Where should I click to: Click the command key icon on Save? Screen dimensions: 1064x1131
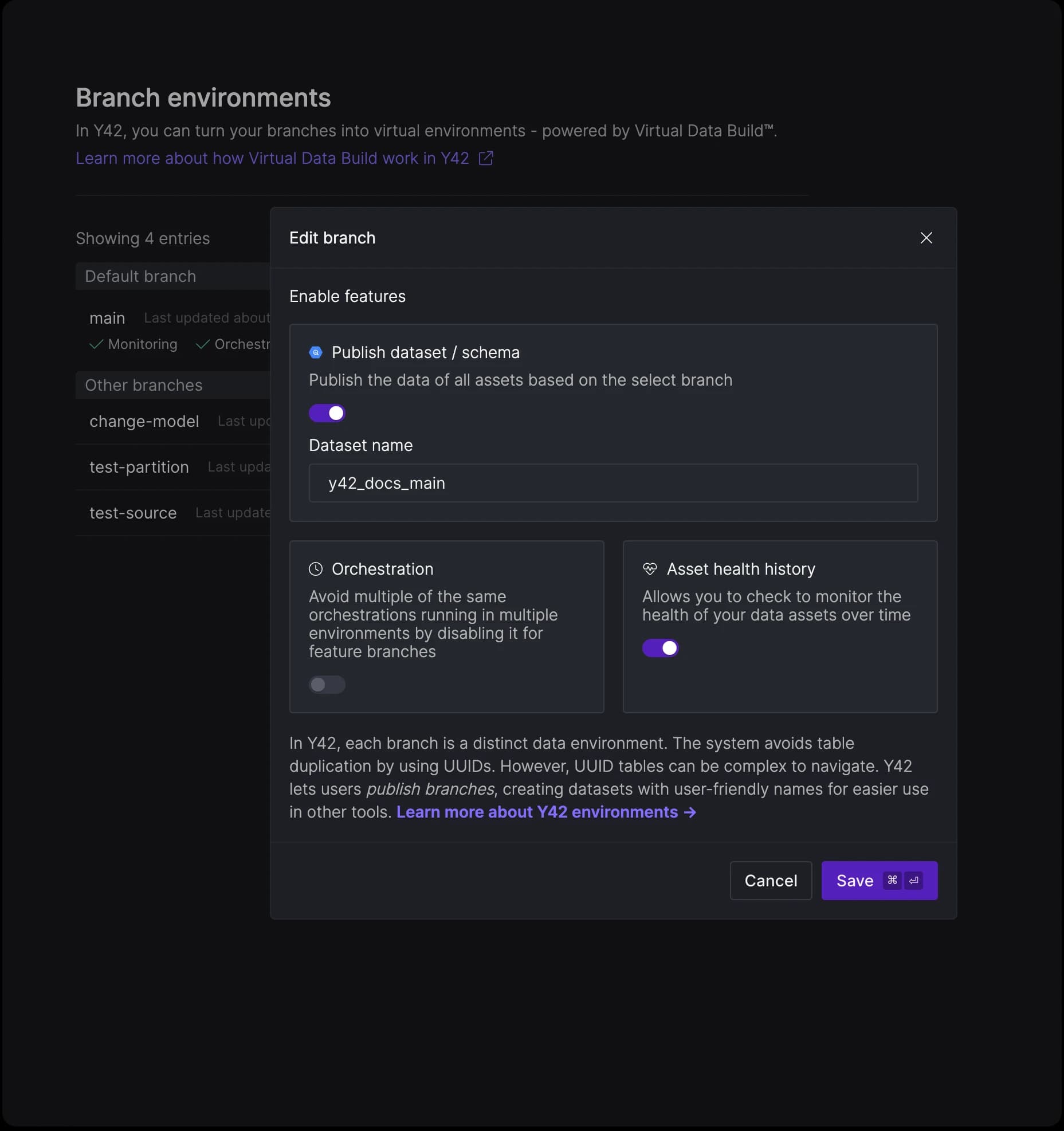[892, 880]
